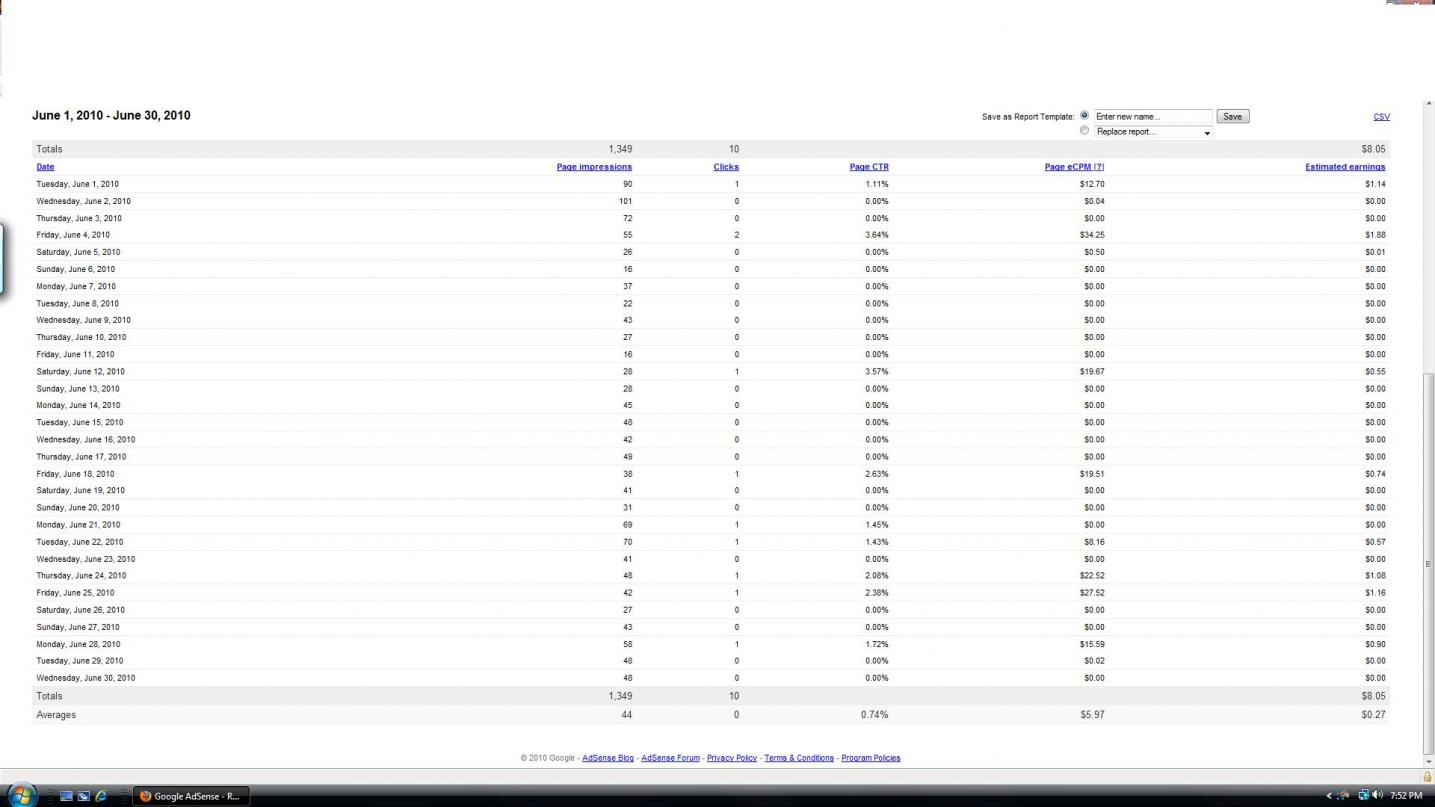Select the 'Enter new name' radio button
Screen dimensions: 1435x807
tap(1085, 116)
